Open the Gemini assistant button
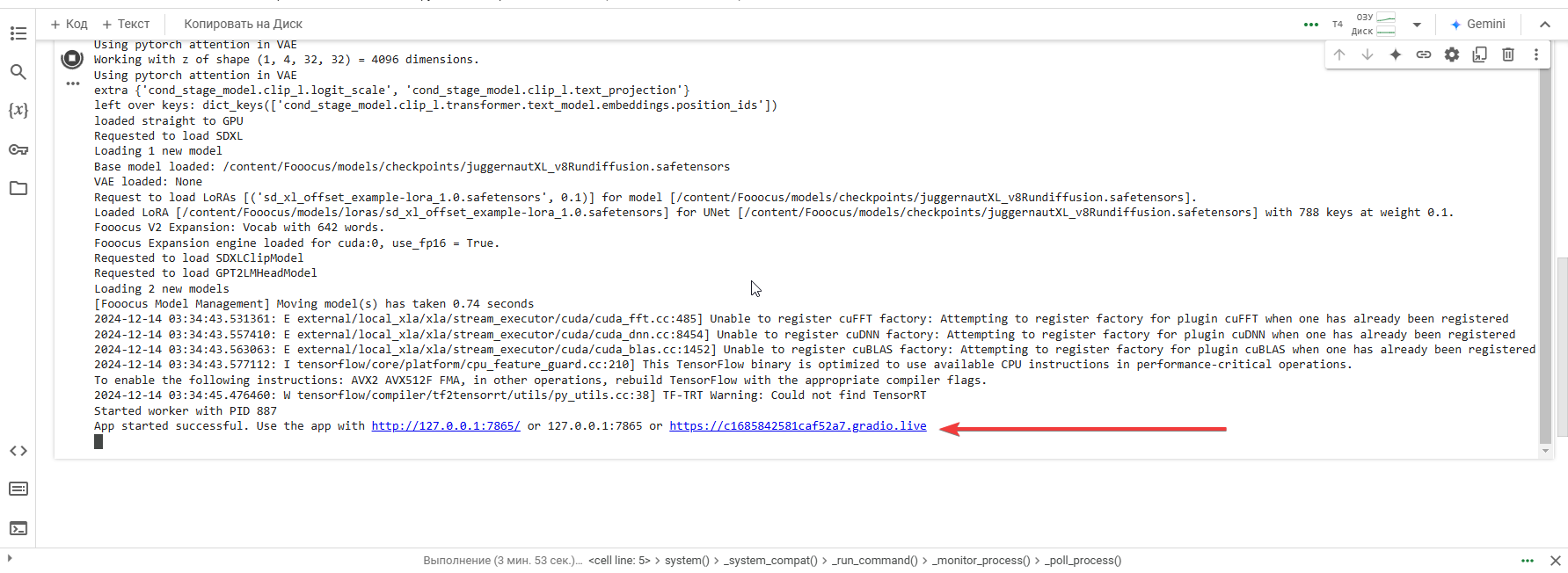The image size is (1568, 573). 1478,24
